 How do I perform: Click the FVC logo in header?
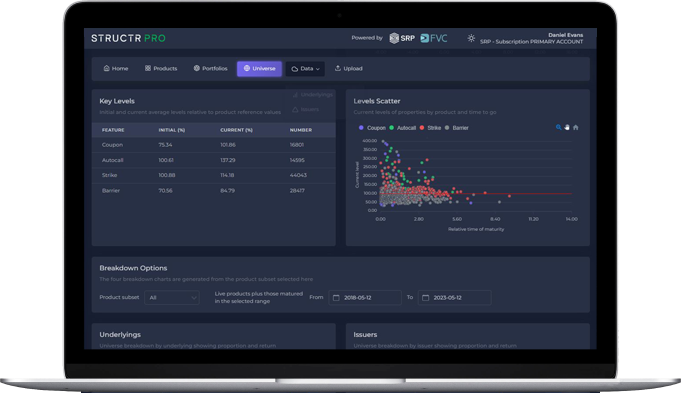433,38
